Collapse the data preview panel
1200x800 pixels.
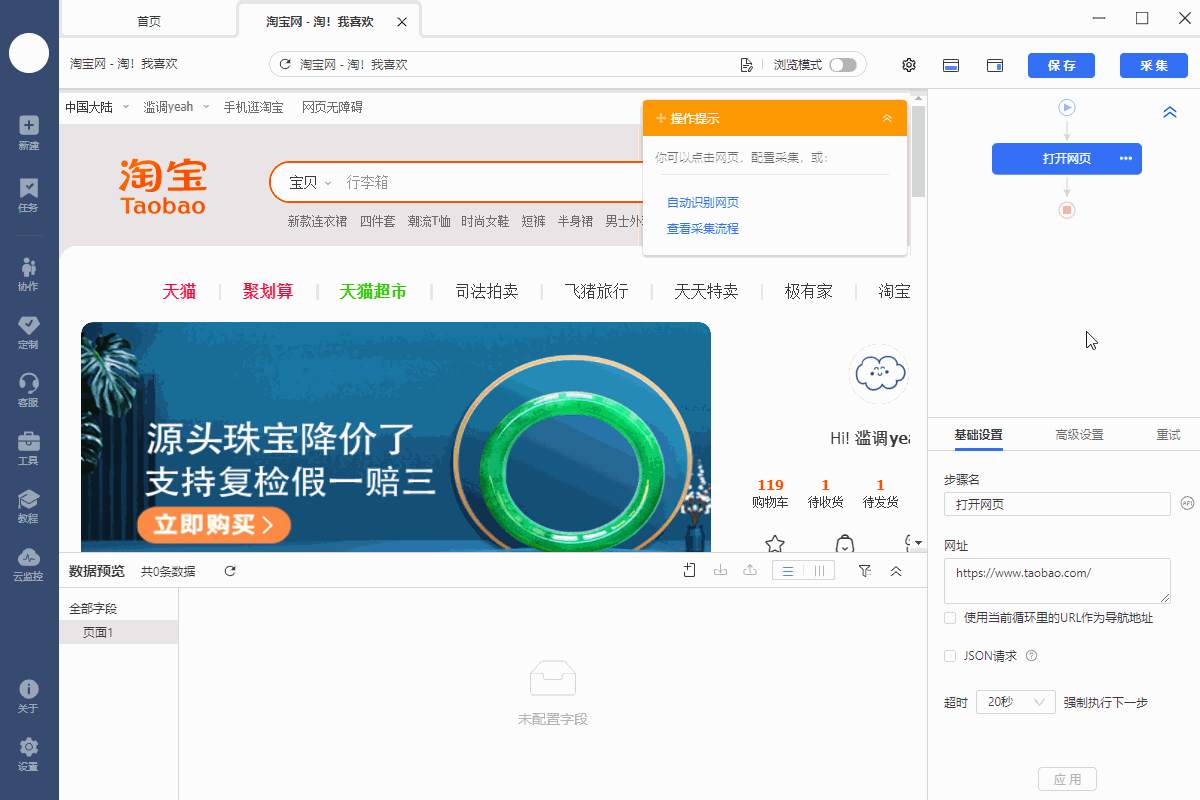(896, 571)
